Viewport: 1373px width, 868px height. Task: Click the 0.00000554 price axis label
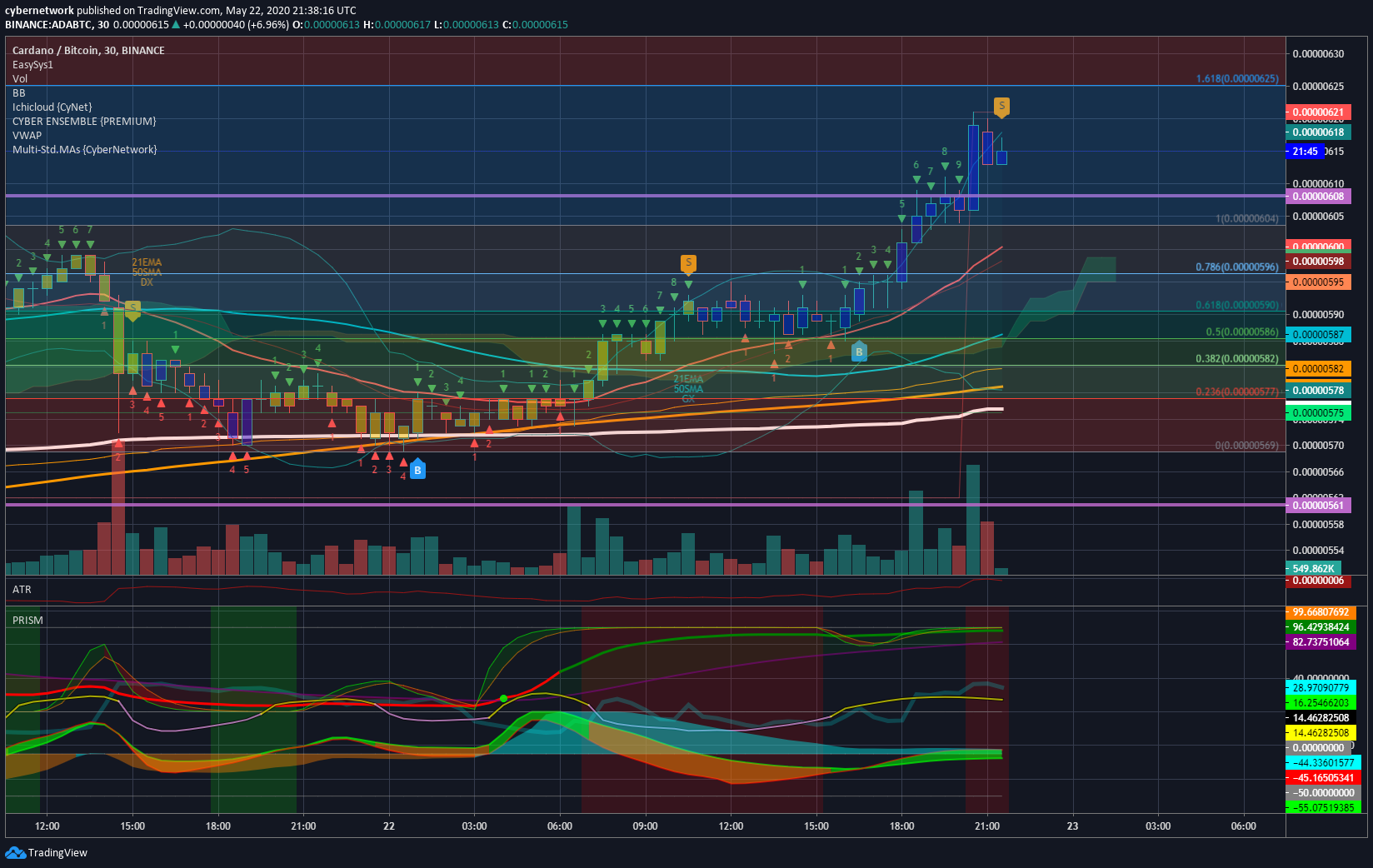coord(1319,551)
